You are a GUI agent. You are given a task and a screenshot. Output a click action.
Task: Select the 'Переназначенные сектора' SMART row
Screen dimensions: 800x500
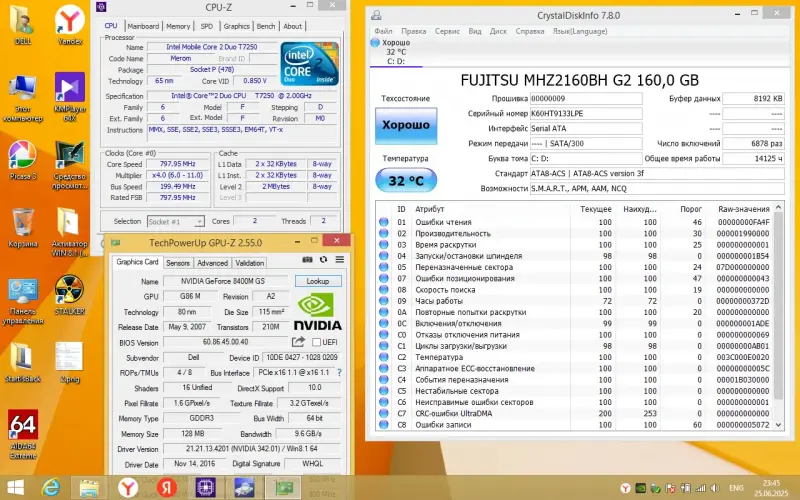coord(575,267)
